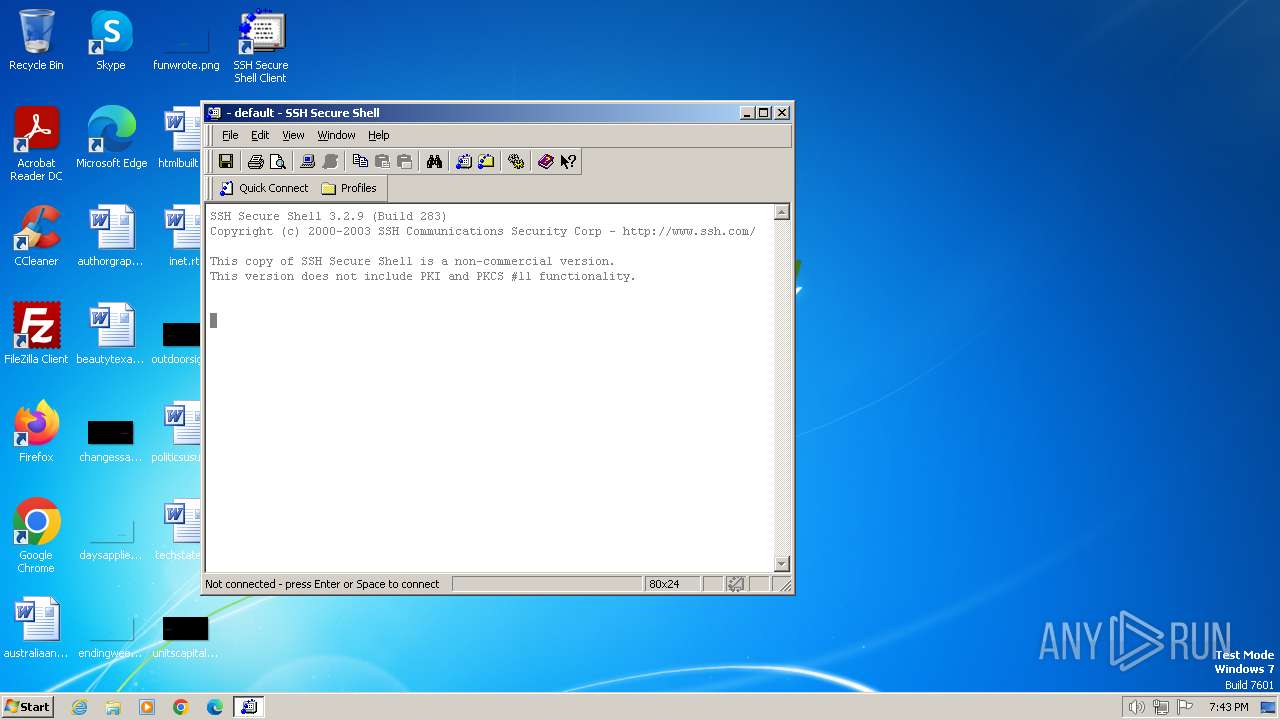Click the SSH window title bar icon
Screen dimensions: 1280x720
[214, 113]
